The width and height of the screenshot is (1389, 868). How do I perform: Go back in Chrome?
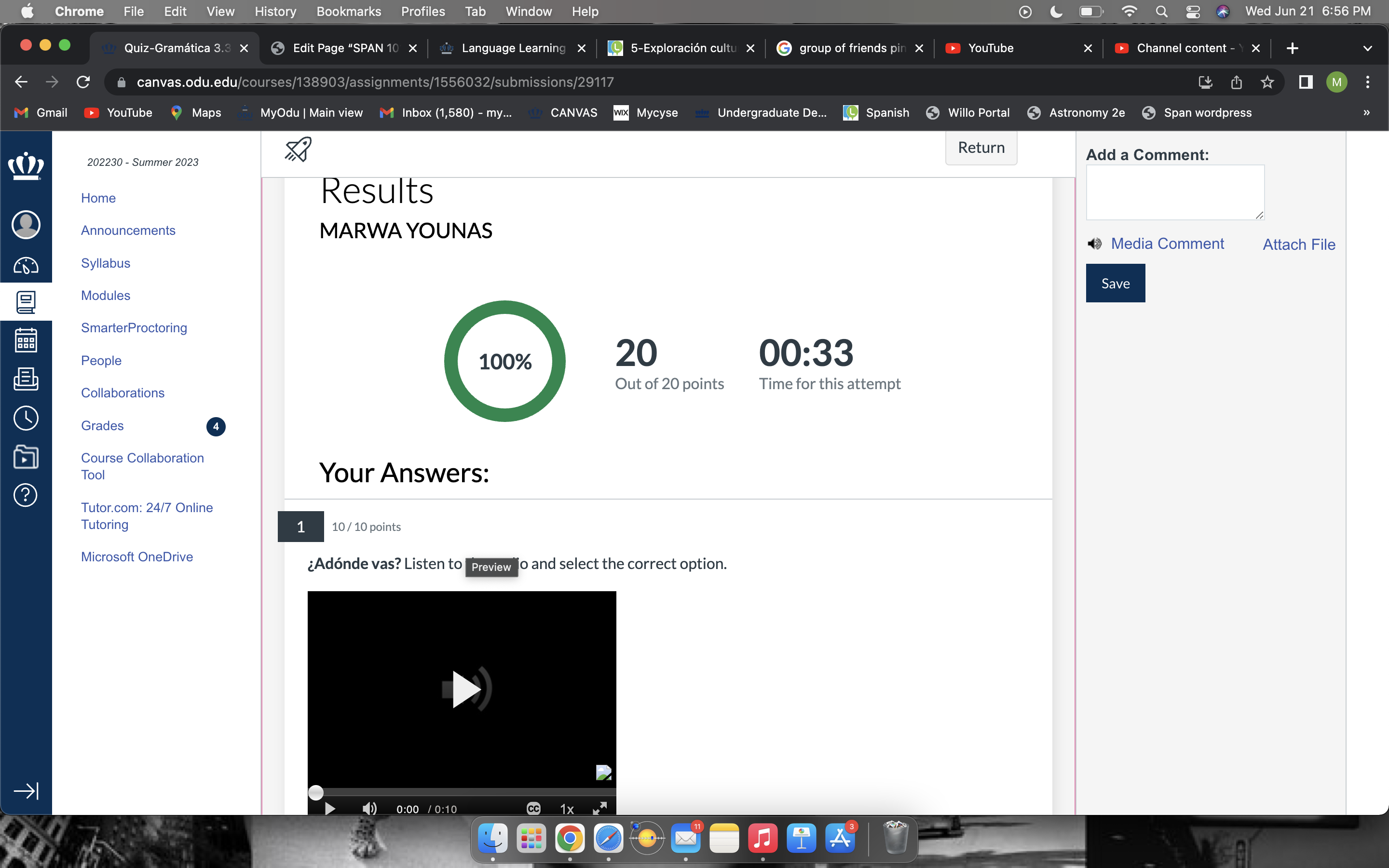point(21,82)
